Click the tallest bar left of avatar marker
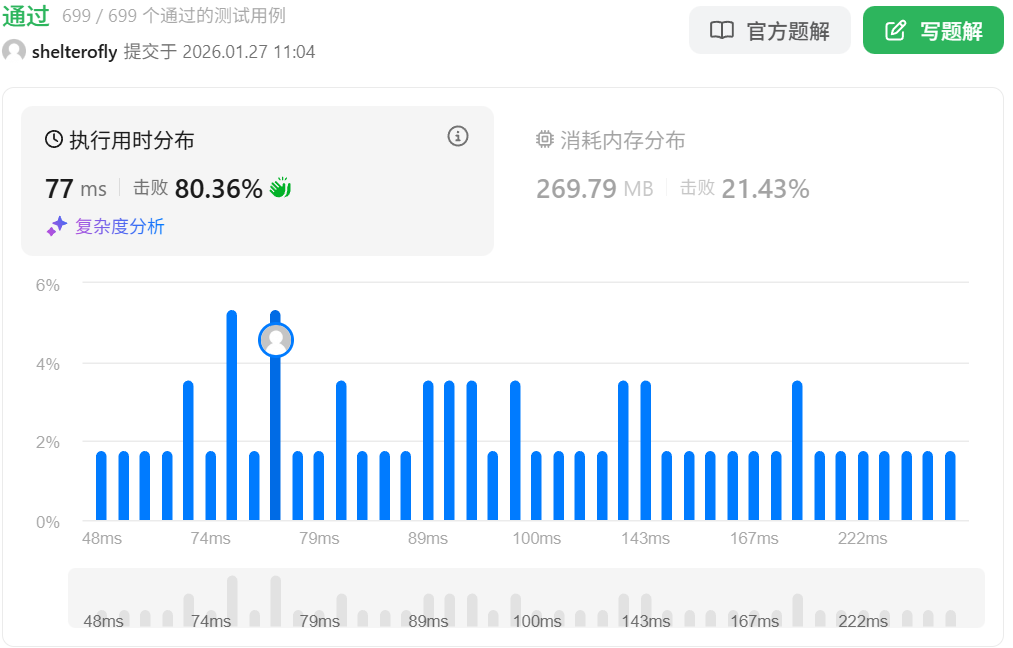This screenshot has height=648, width=1013. pyautogui.click(x=232, y=415)
